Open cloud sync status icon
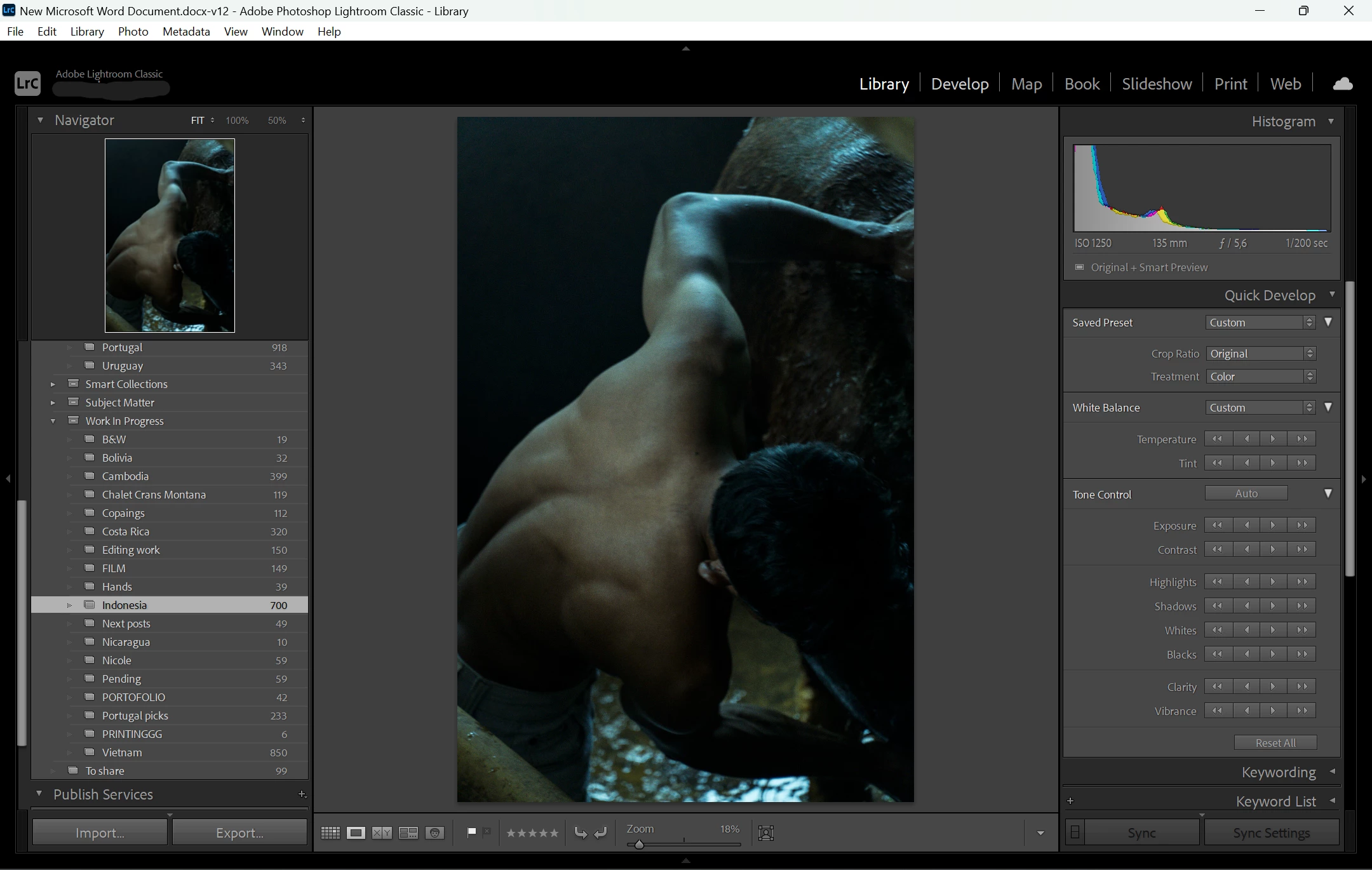 click(x=1342, y=84)
